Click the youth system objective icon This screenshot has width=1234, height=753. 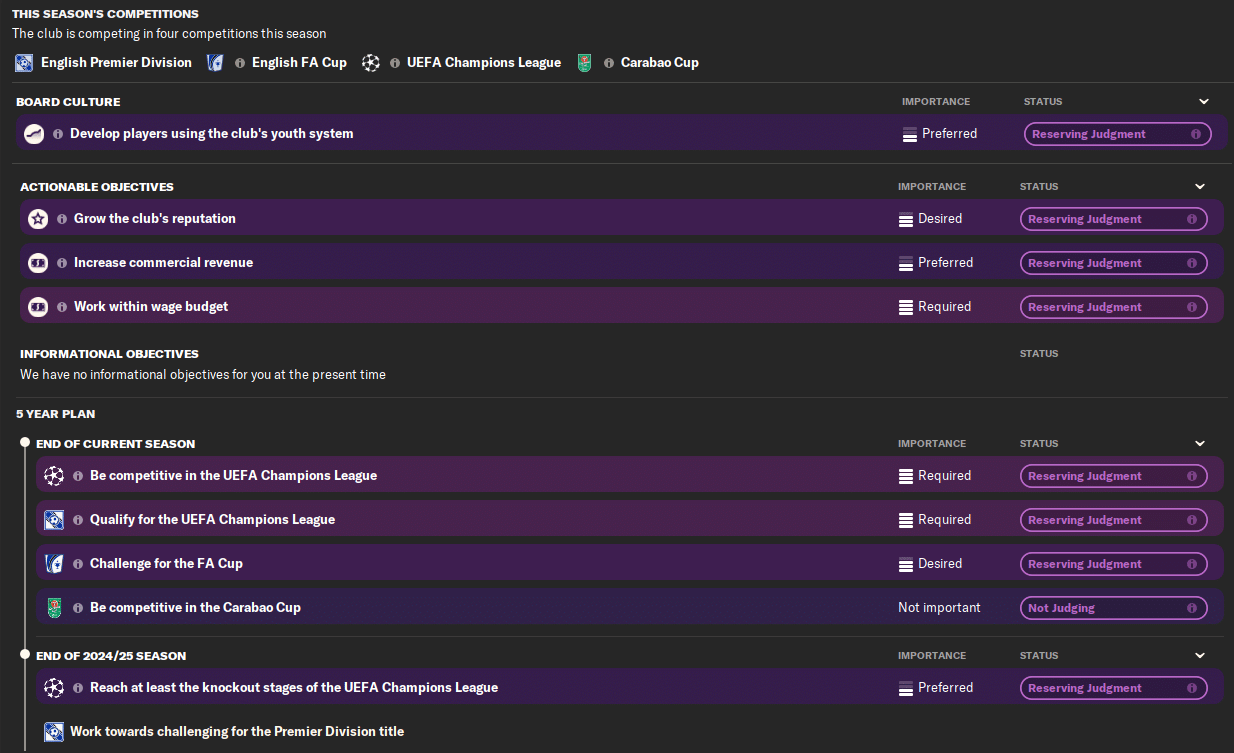[34, 134]
